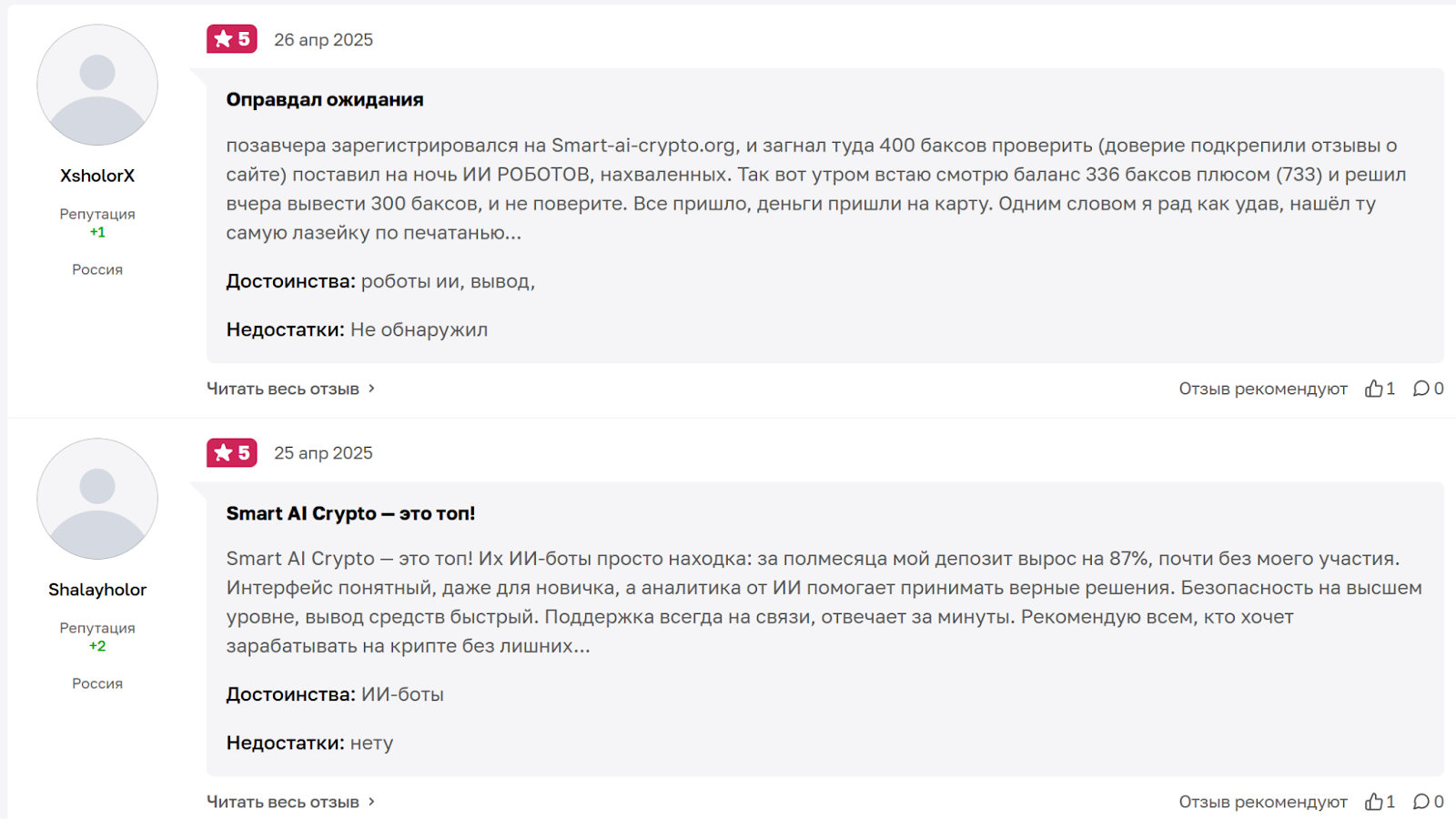Click the chevron next to first «Читать весь отзыв»
Screen dimensions: 1456x819
click(x=371, y=389)
